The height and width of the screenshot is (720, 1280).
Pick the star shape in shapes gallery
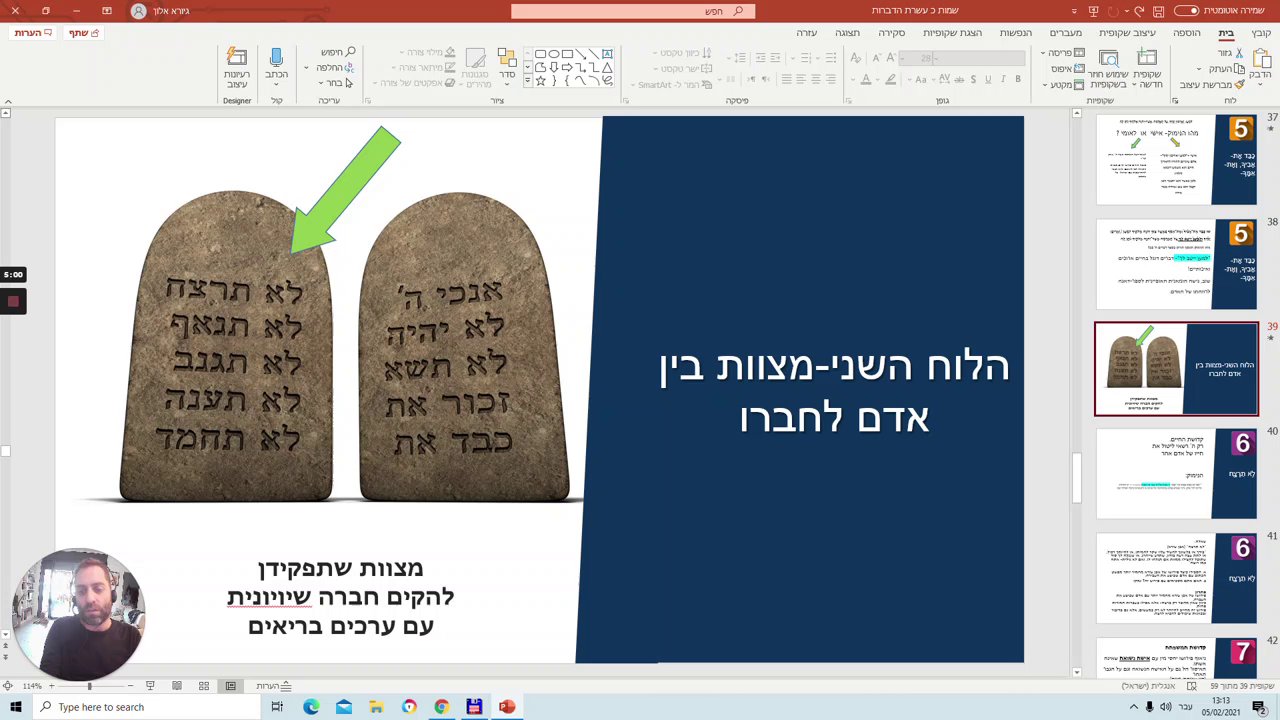click(541, 81)
